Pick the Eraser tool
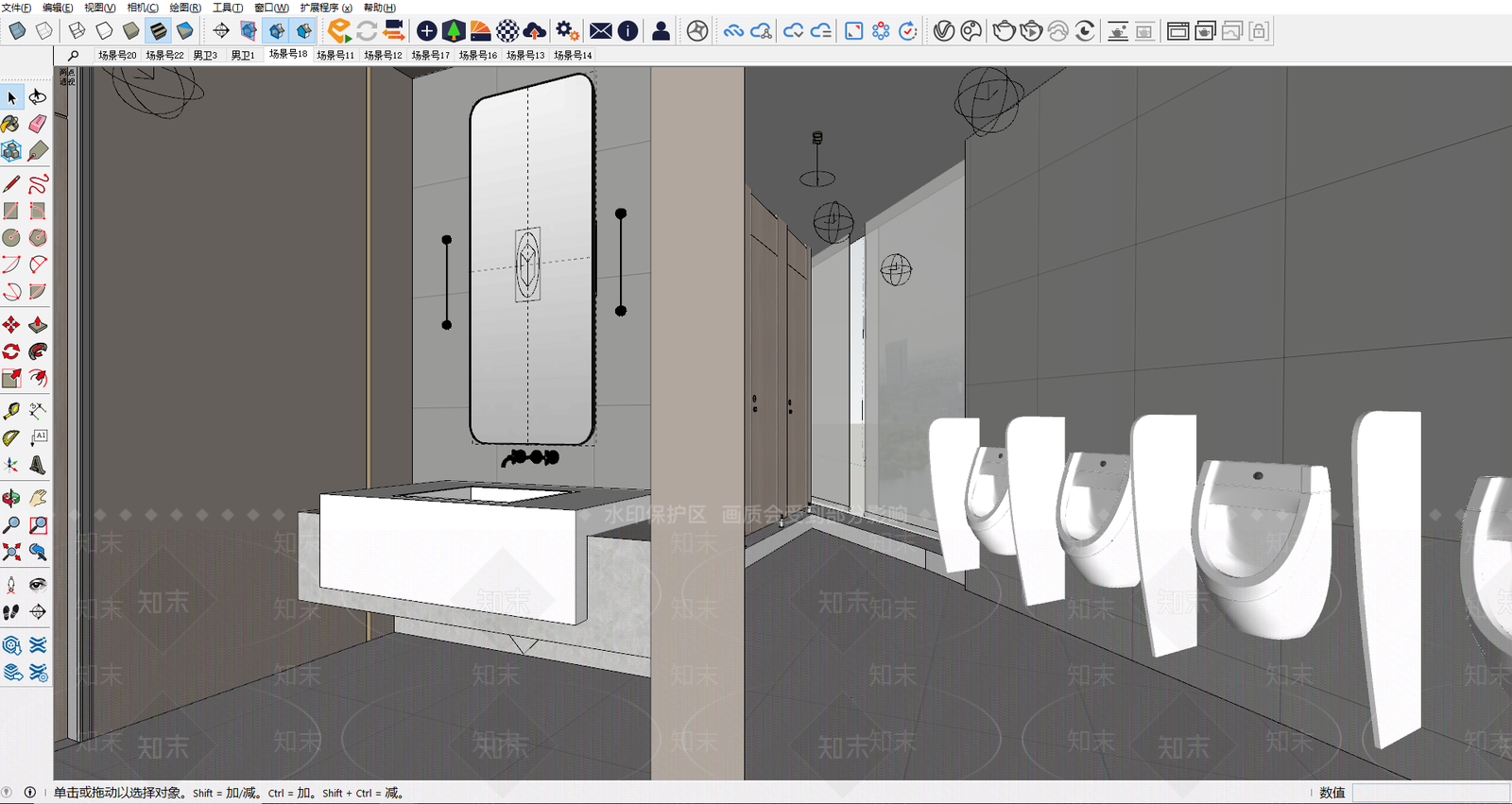1512x804 pixels. click(38, 124)
